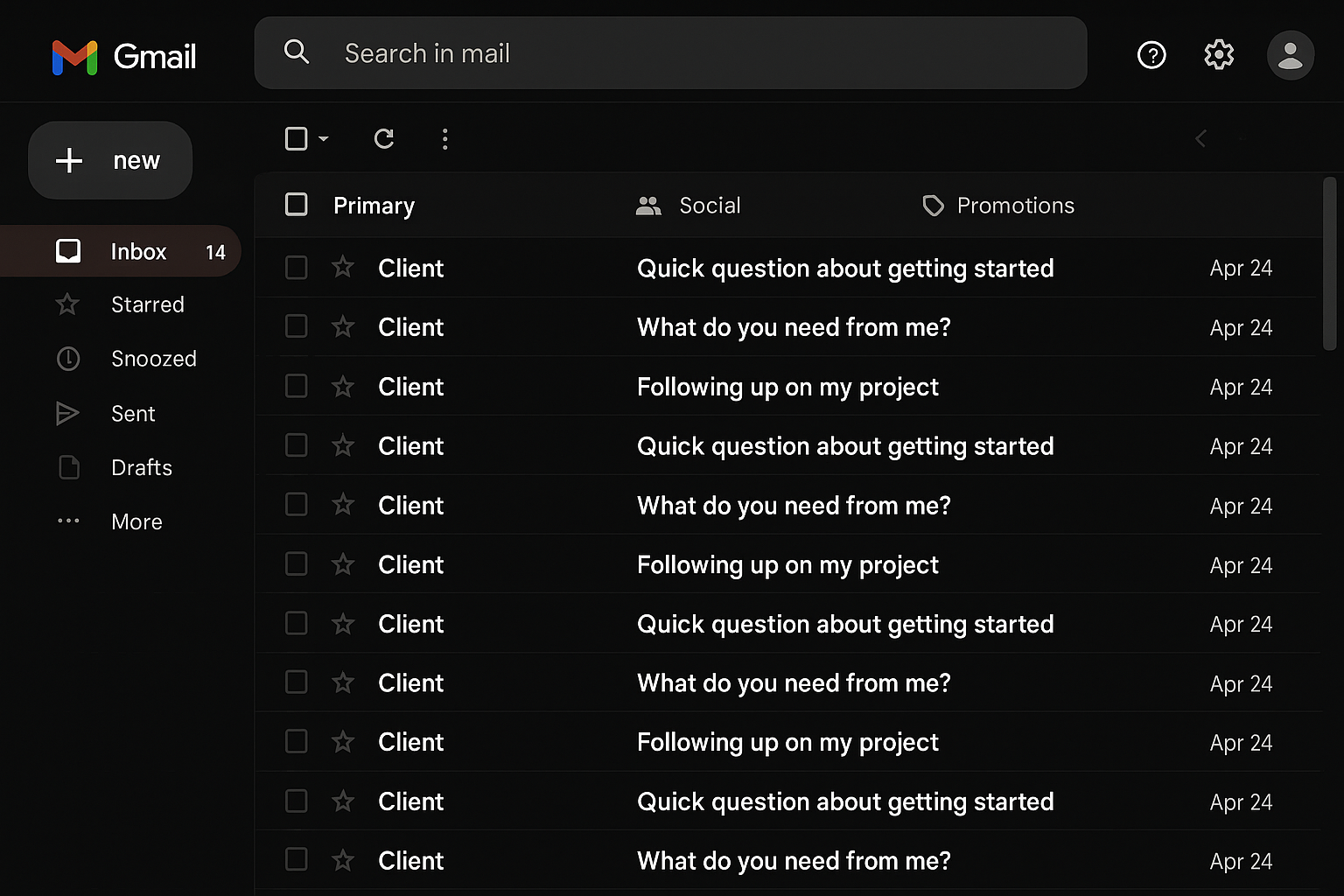The width and height of the screenshot is (1344, 896).
Task: Open the settings gear
Action: pos(1218,54)
